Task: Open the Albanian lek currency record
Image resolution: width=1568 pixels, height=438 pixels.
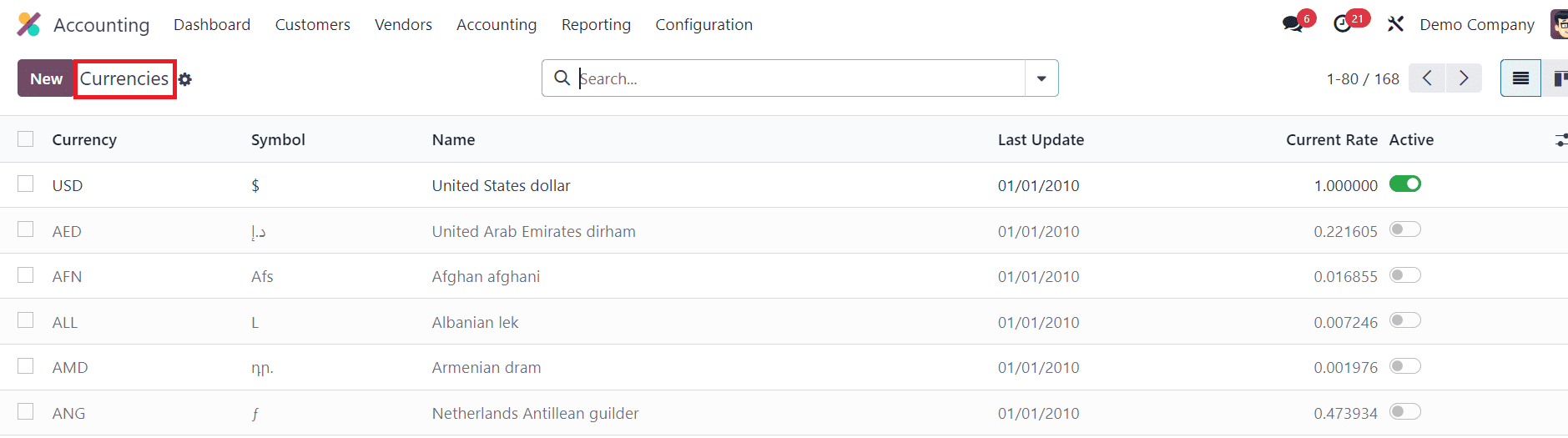Action: point(475,322)
